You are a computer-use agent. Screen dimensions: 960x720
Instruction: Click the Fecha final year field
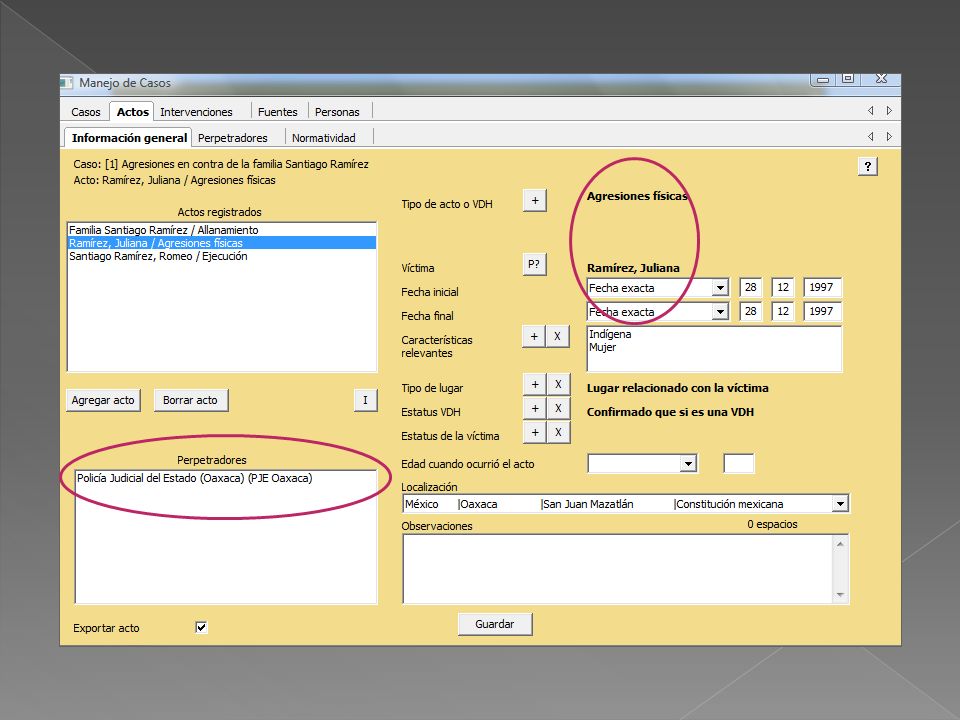822,311
